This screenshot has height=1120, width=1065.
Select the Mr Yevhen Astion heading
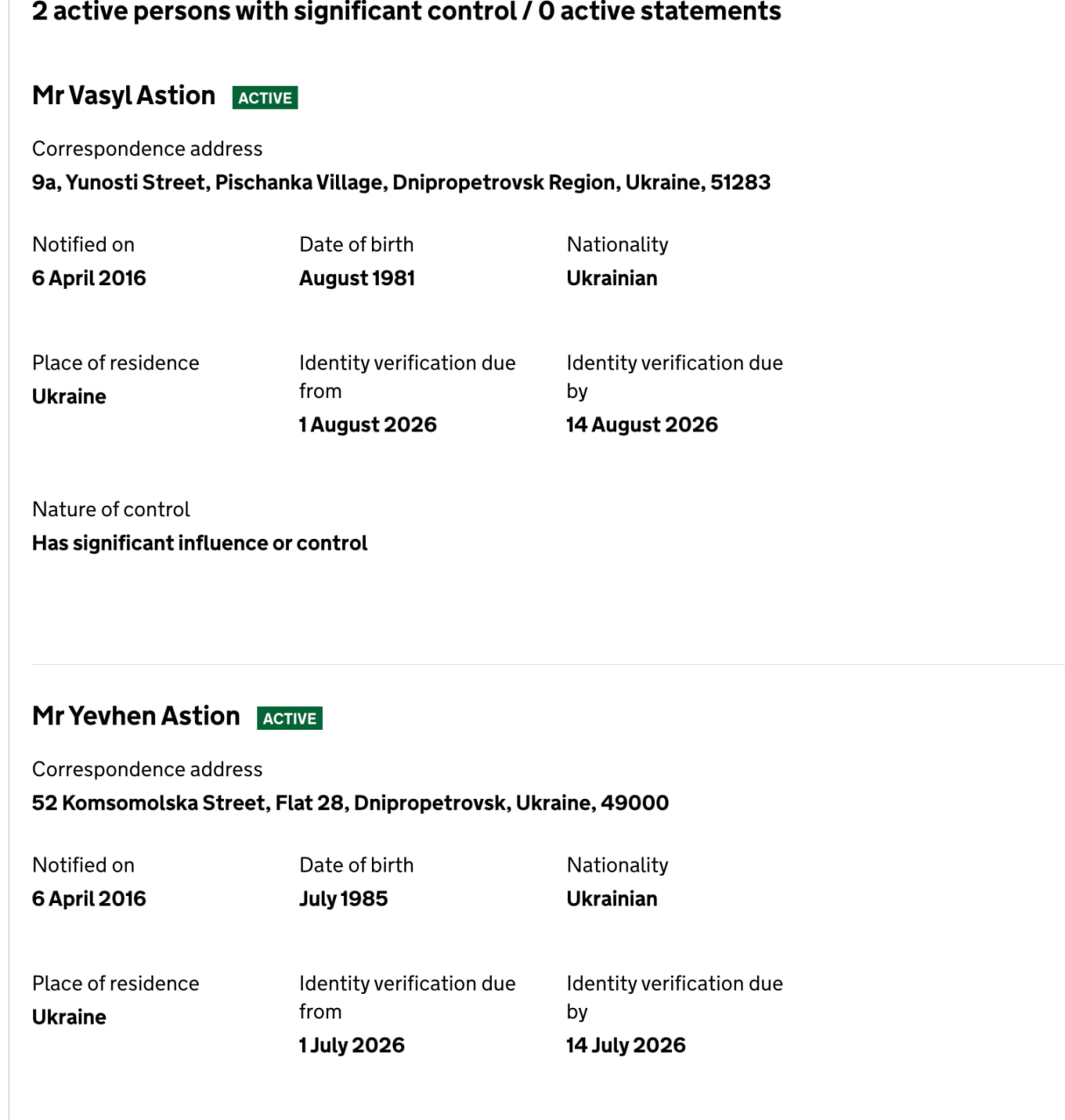click(136, 716)
